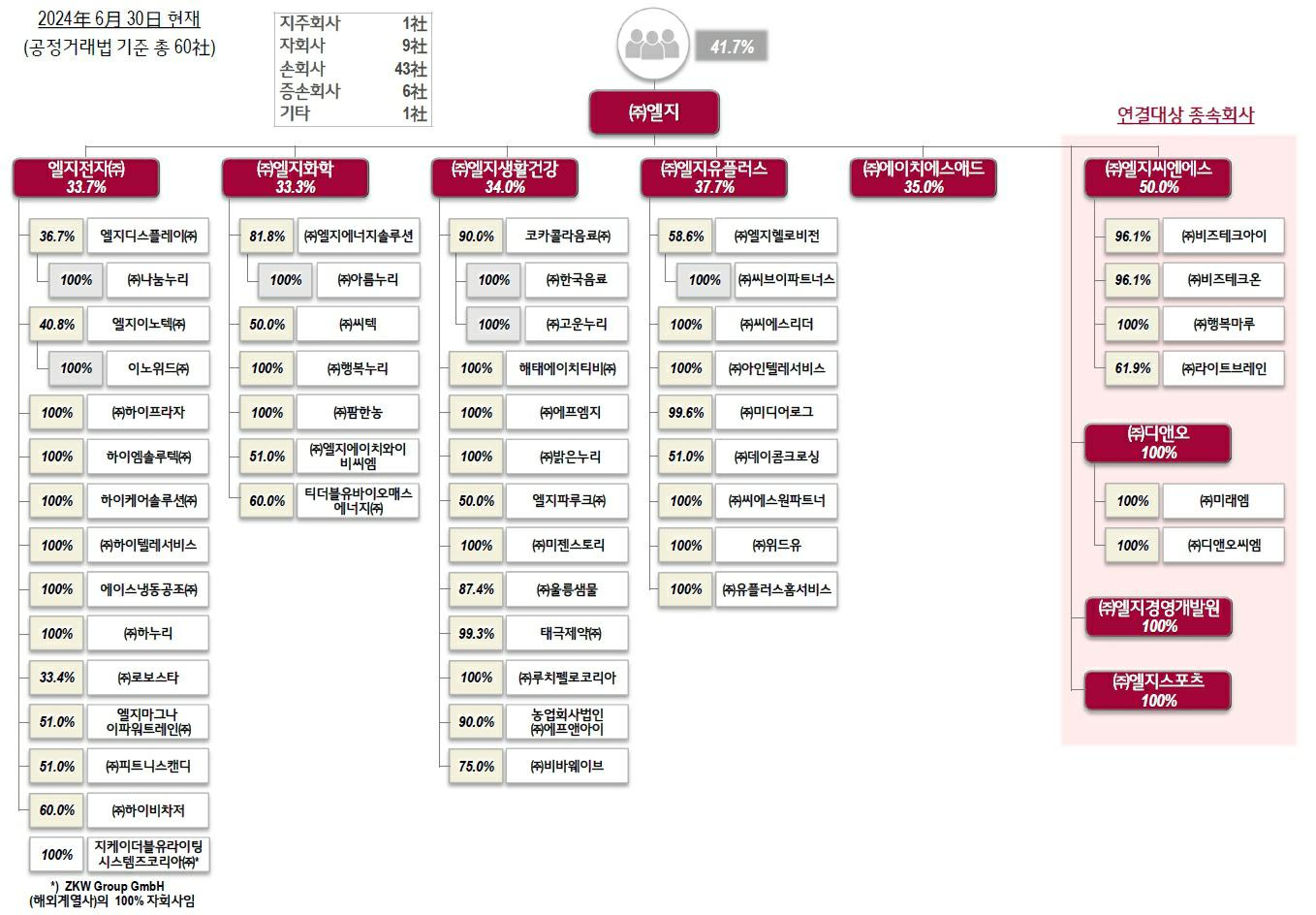This screenshot has width=1316, height=915.
Task: Click the ㈜엘지헬로비전 box
Action: pyautogui.click(x=776, y=237)
